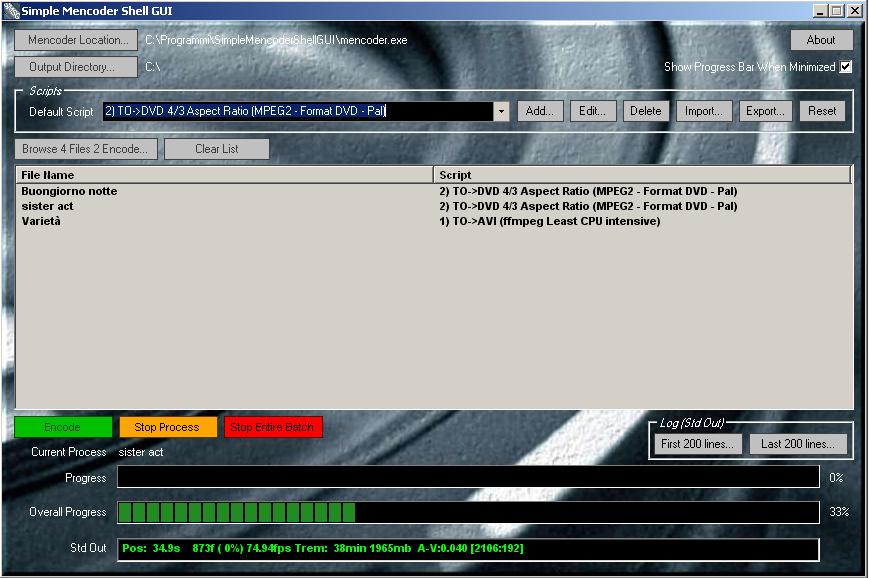Expand the Default Script dropdown arrow

[501, 111]
